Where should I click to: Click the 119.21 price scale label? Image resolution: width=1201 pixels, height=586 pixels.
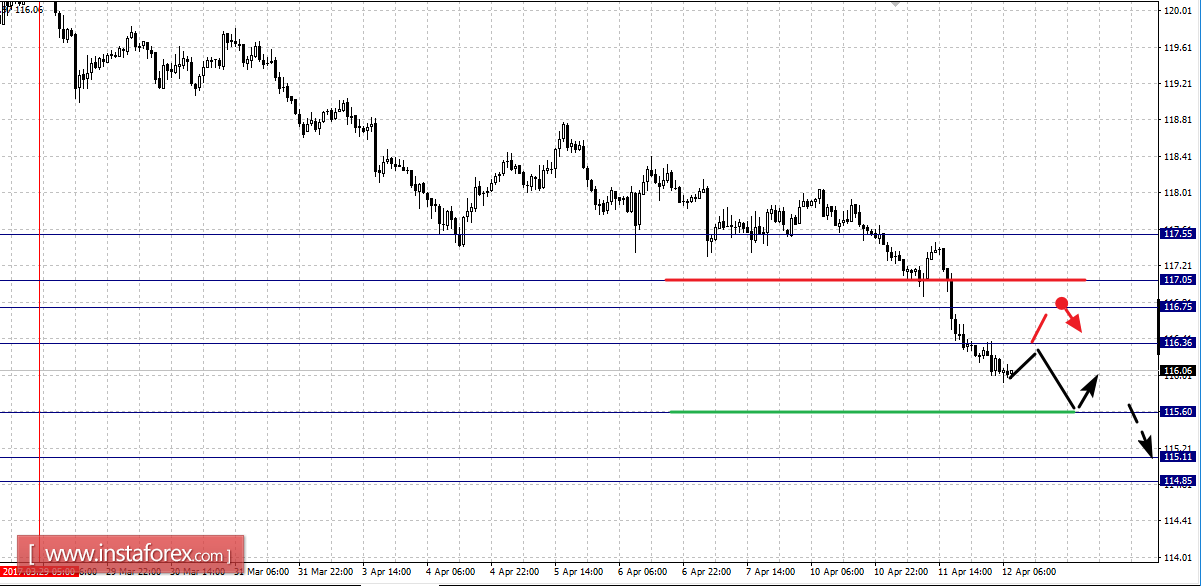(x=1176, y=84)
